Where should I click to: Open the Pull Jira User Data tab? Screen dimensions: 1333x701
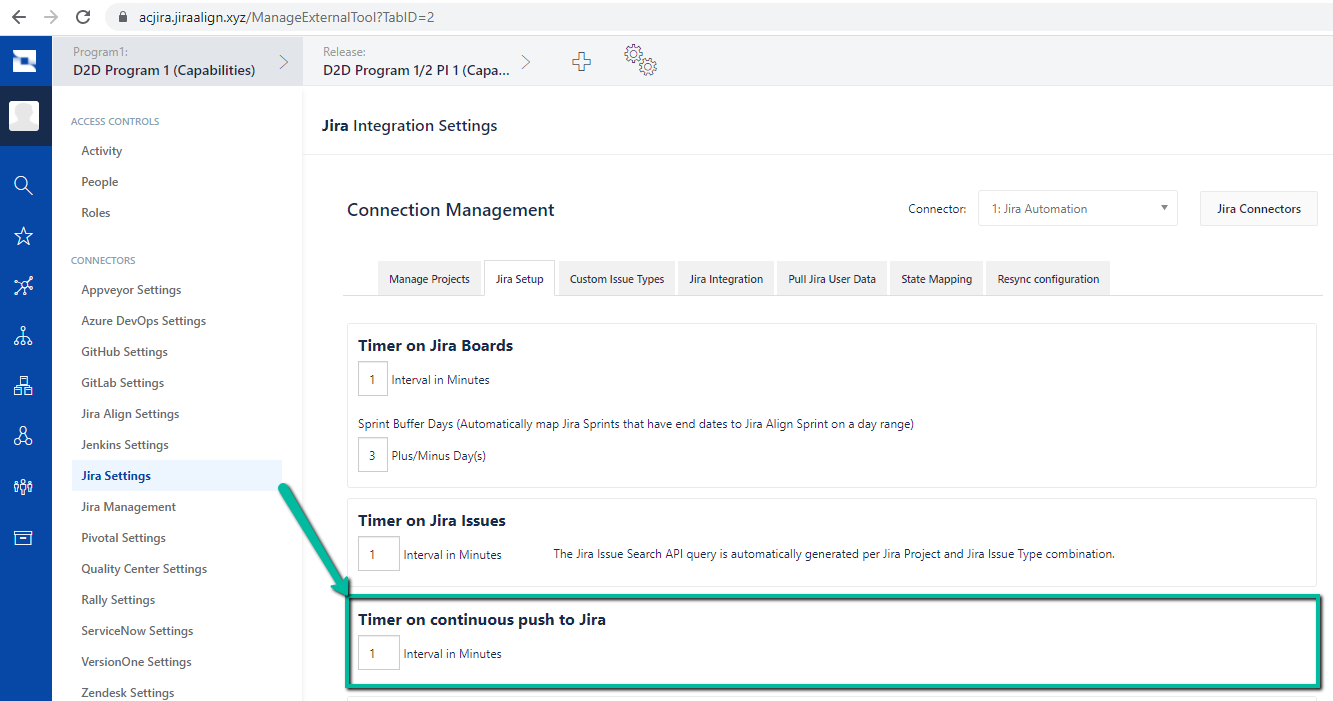tap(832, 279)
